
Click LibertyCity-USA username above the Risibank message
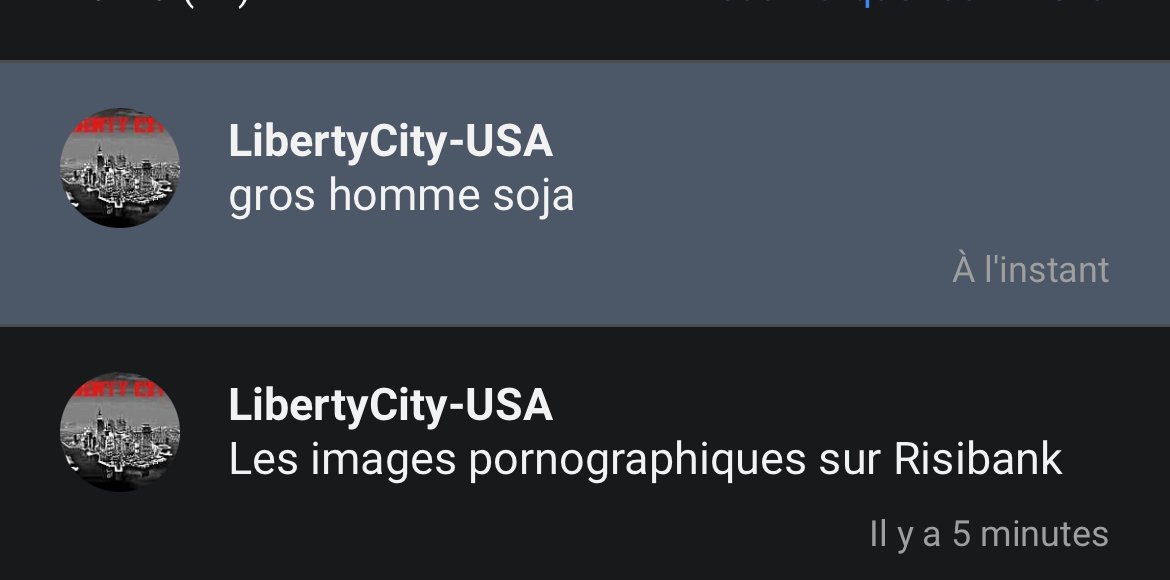pyautogui.click(x=390, y=405)
